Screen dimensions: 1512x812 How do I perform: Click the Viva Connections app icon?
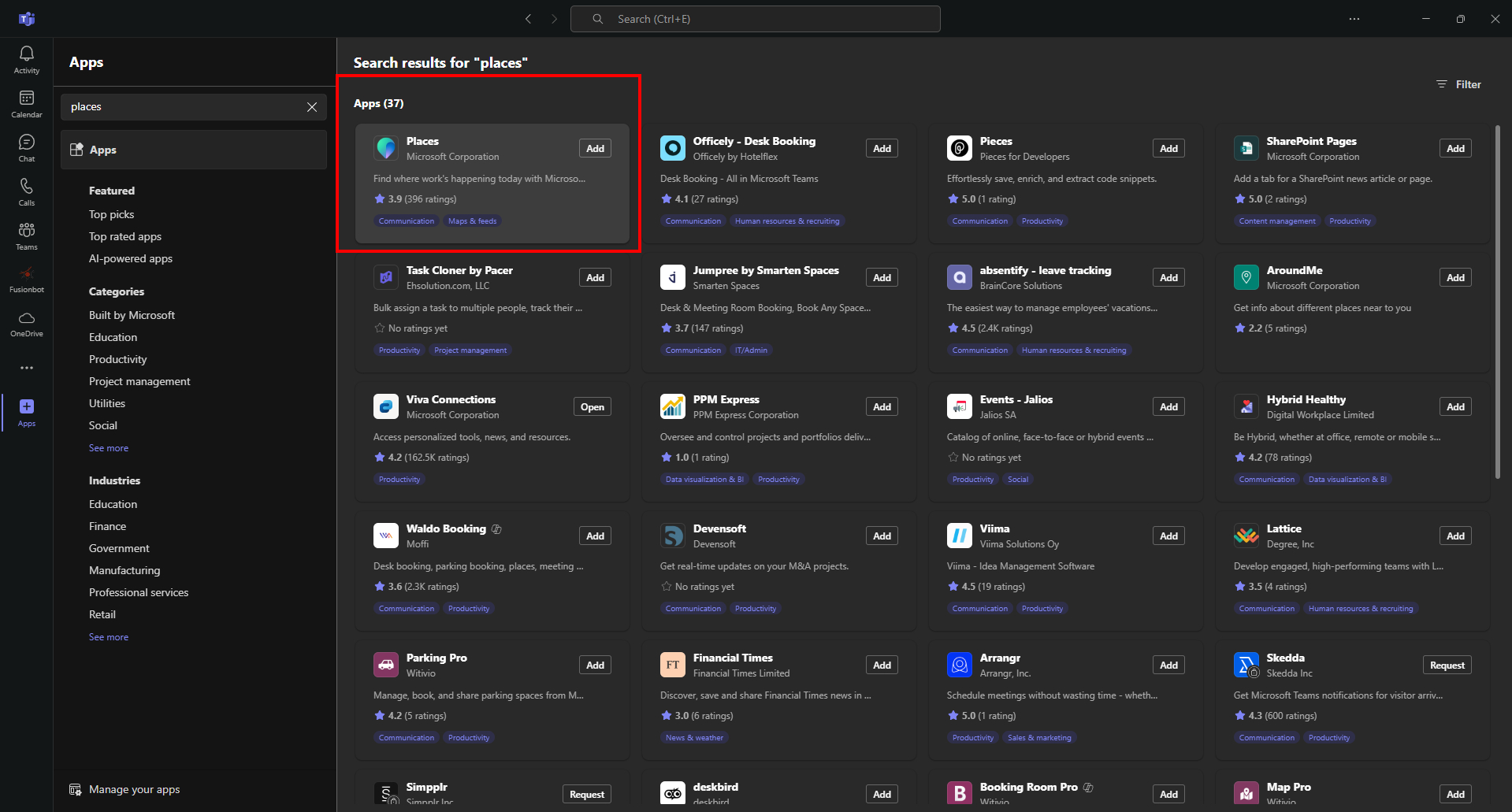(x=386, y=406)
